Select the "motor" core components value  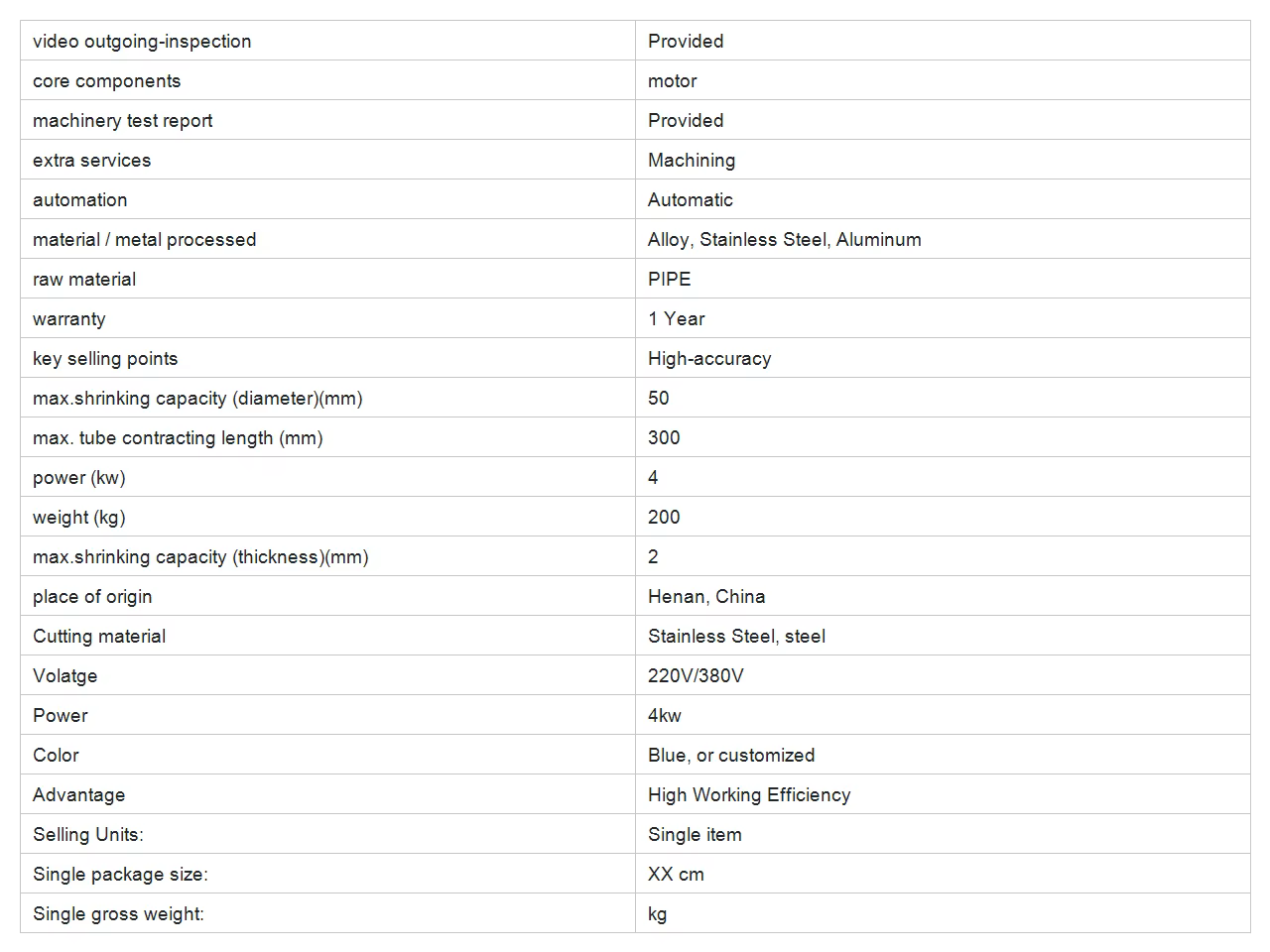click(673, 80)
